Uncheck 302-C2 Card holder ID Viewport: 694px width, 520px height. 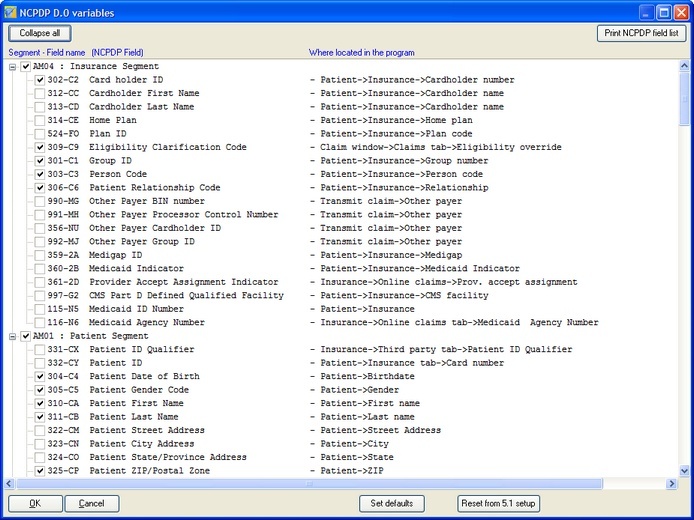tap(40, 80)
